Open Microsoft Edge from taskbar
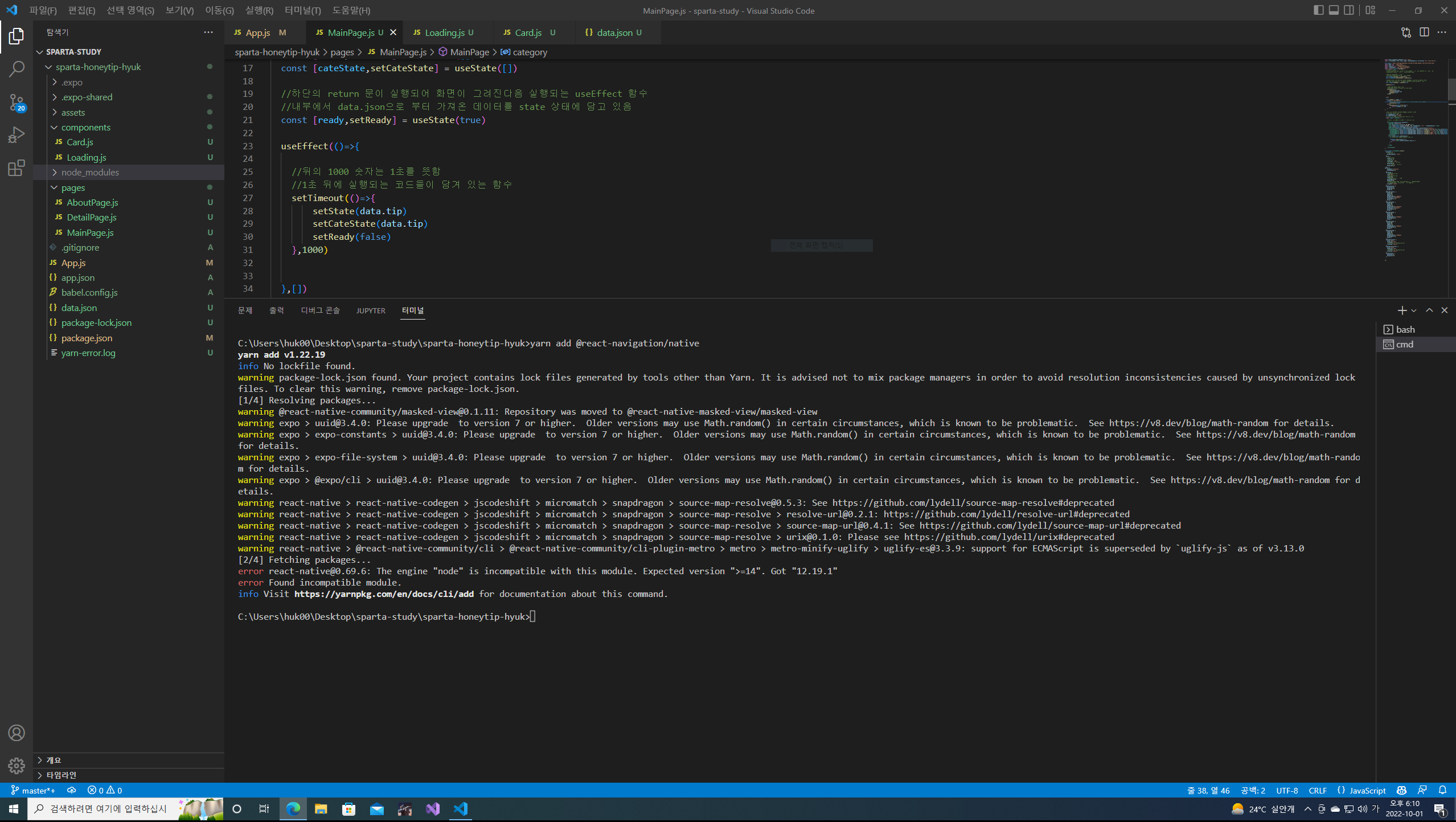 click(293, 809)
